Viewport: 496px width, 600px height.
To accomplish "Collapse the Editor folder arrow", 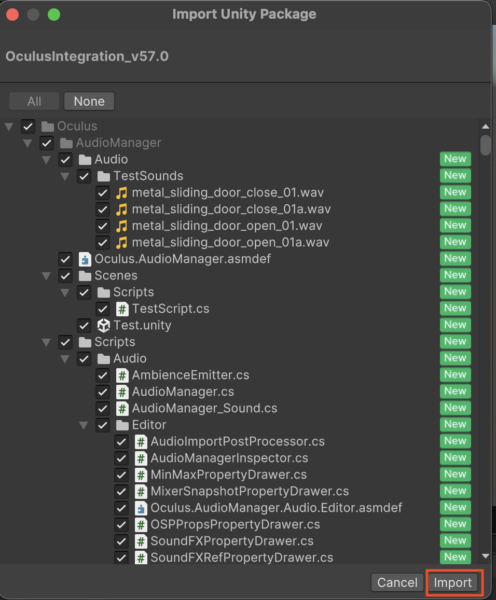I will click(x=84, y=425).
